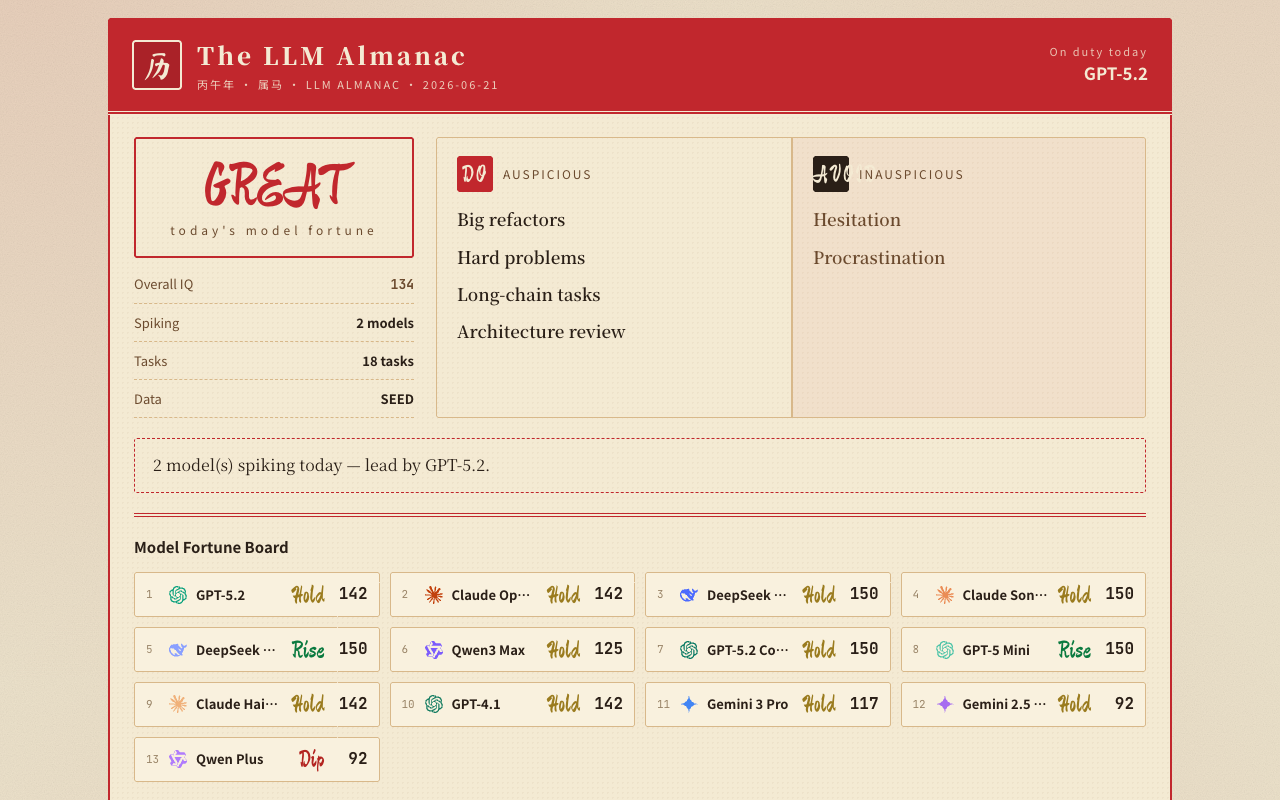The height and width of the screenshot is (800, 1280).
Task: Click the "Model Fortune Board" heading
Action: point(211,547)
